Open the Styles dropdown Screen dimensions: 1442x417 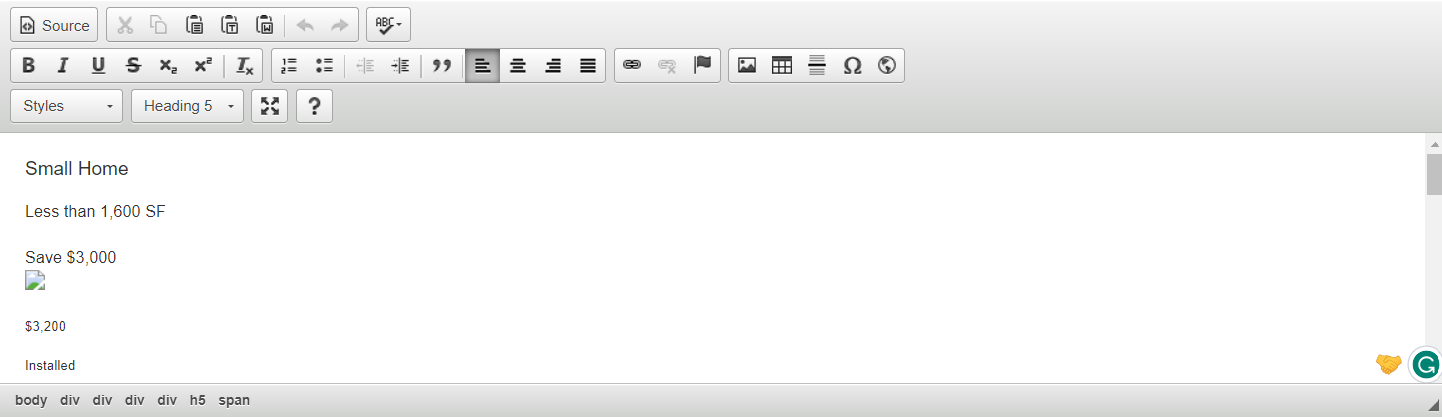coord(67,106)
